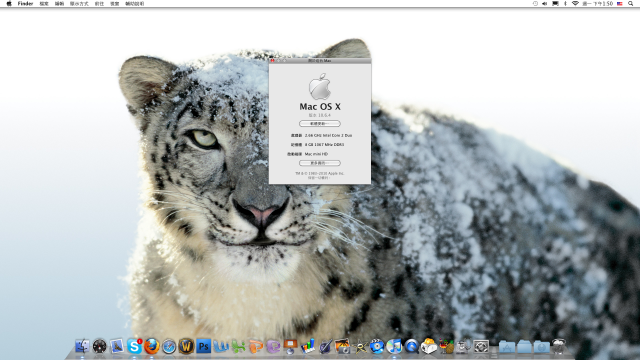The image size is (640, 360).
Task: Open Applications folder stack in dock
Action: [x=507, y=347]
